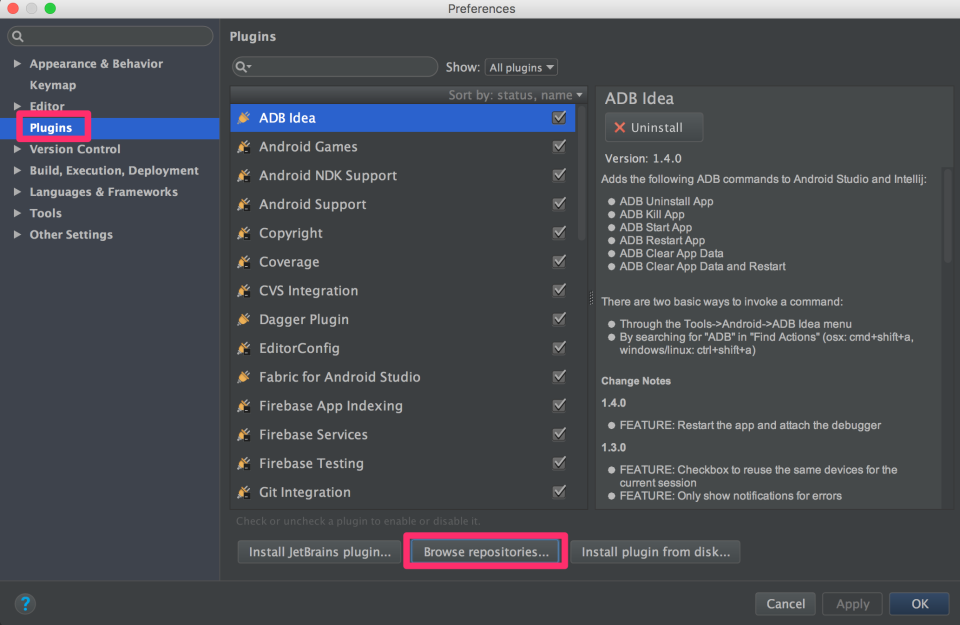Click the ADB Idea plugin icon
The image size is (960, 625).
click(x=243, y=117)
